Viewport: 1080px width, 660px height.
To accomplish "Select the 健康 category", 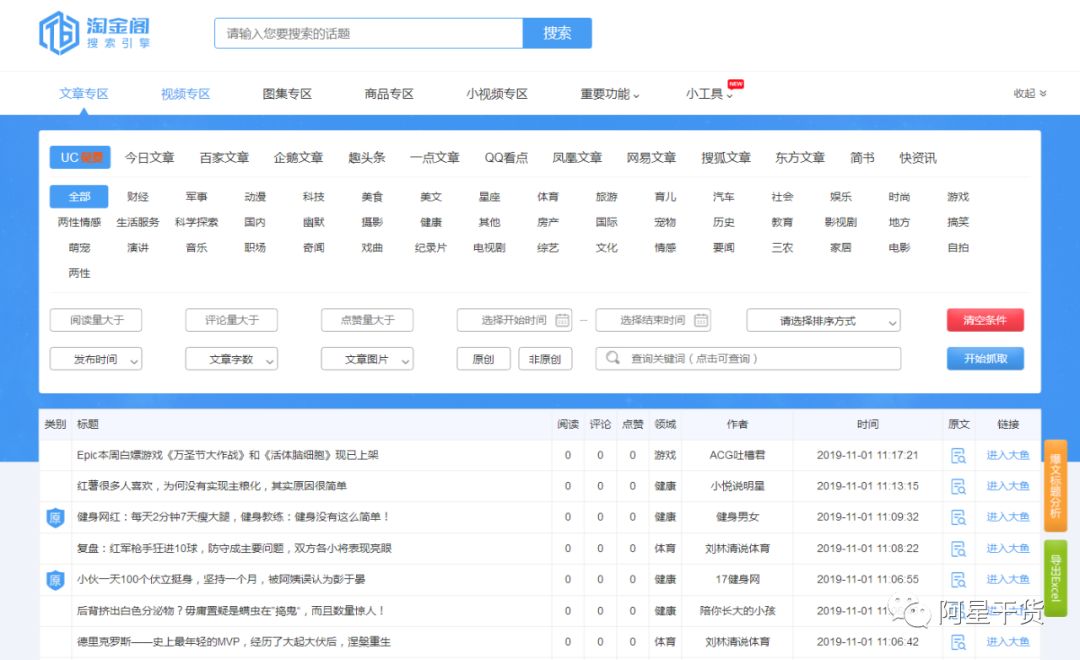I will pyautogui.click(x=430, y=223).
